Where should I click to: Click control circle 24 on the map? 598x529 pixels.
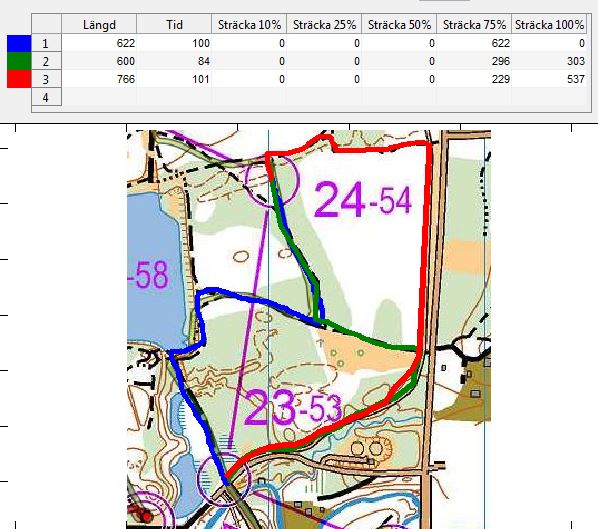pos(271,180)
